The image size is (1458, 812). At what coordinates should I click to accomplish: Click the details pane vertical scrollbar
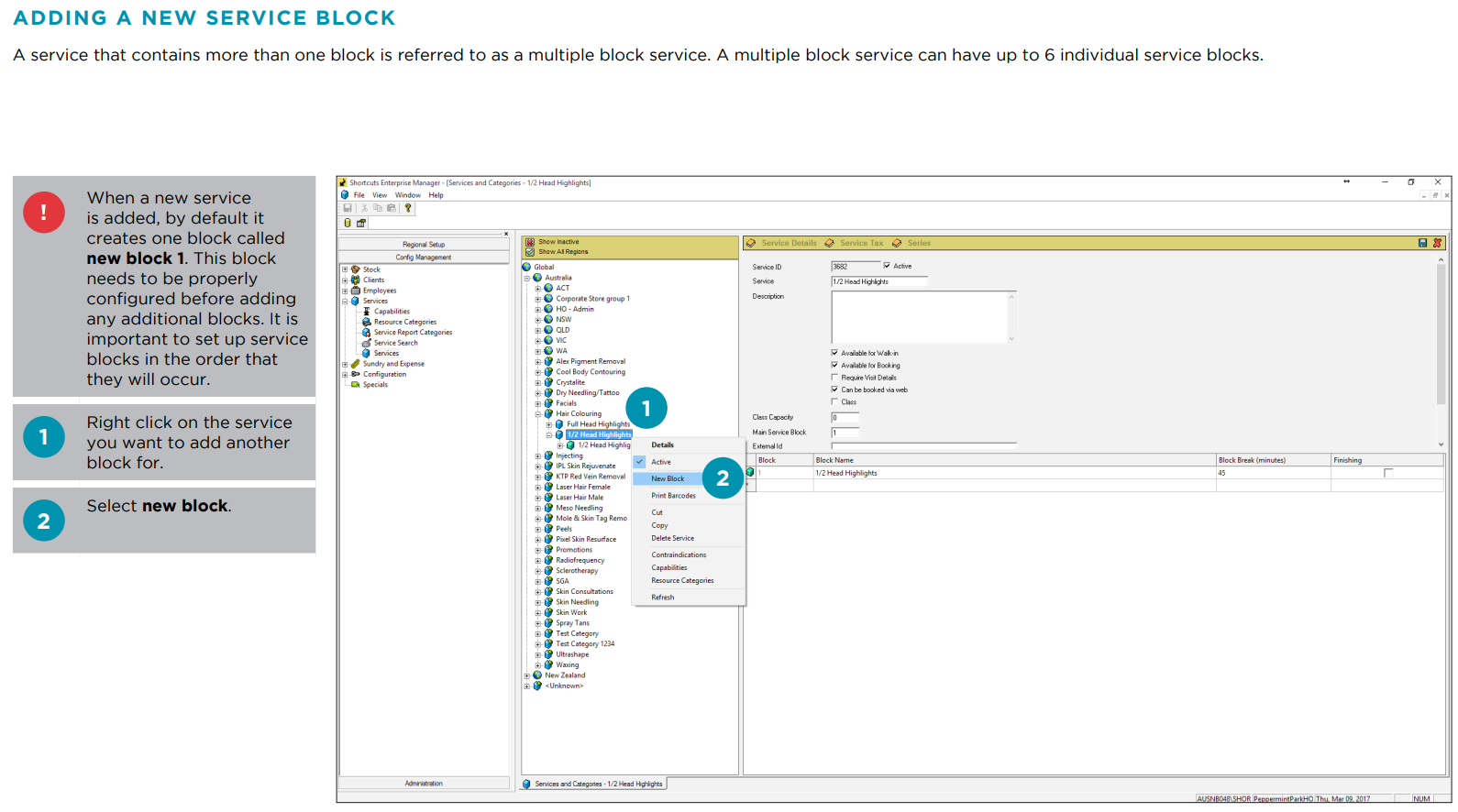(x=1441, y=353)
